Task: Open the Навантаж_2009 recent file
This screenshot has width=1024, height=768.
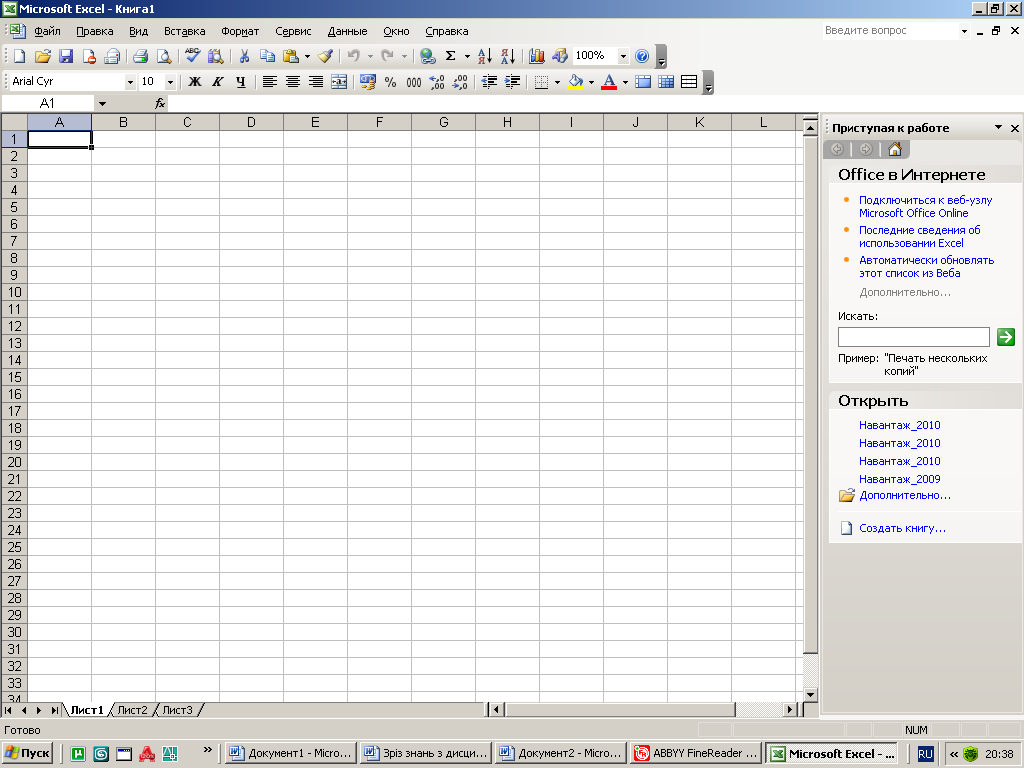Action: 899,479
